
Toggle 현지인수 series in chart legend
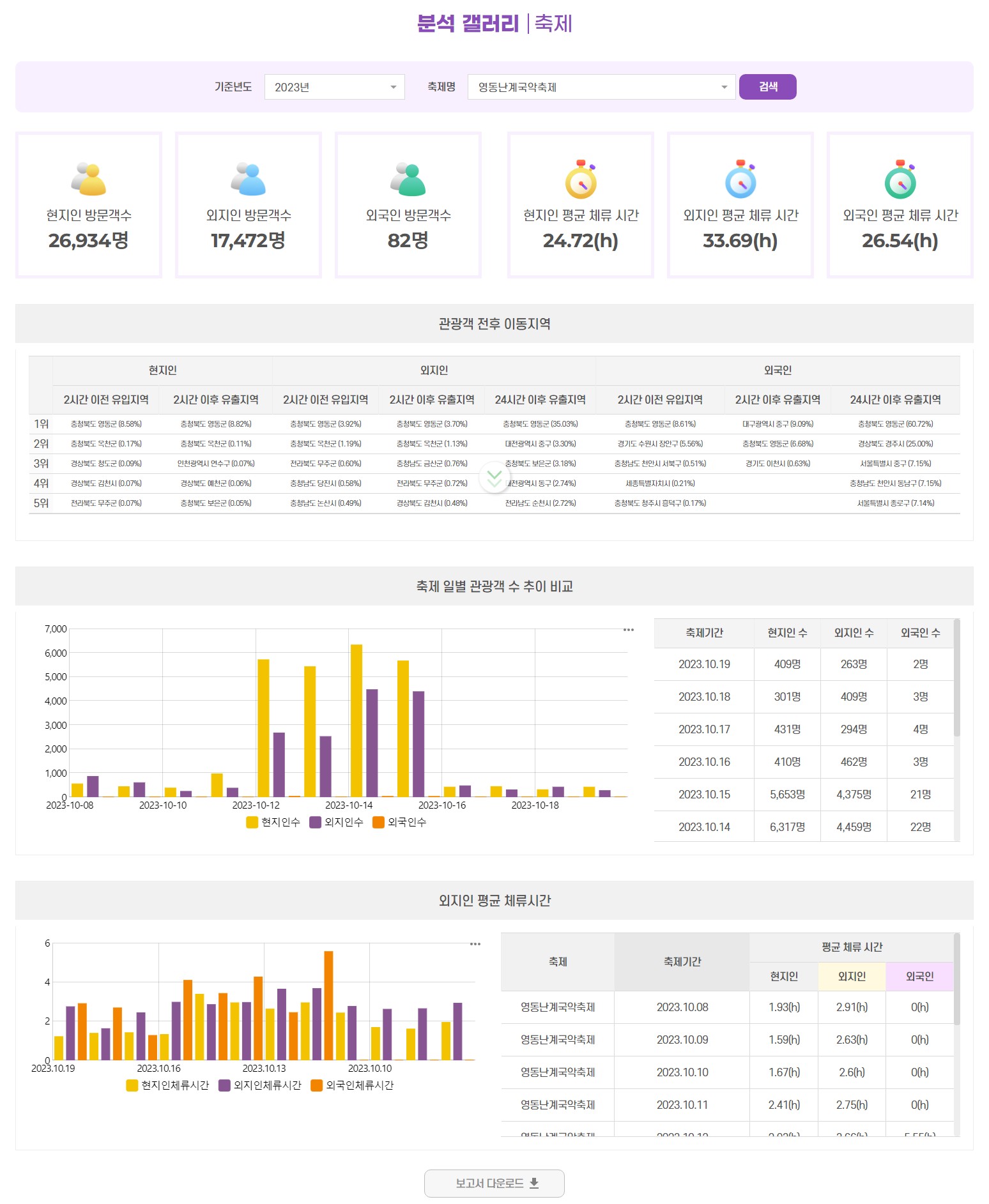pos(273,822)
